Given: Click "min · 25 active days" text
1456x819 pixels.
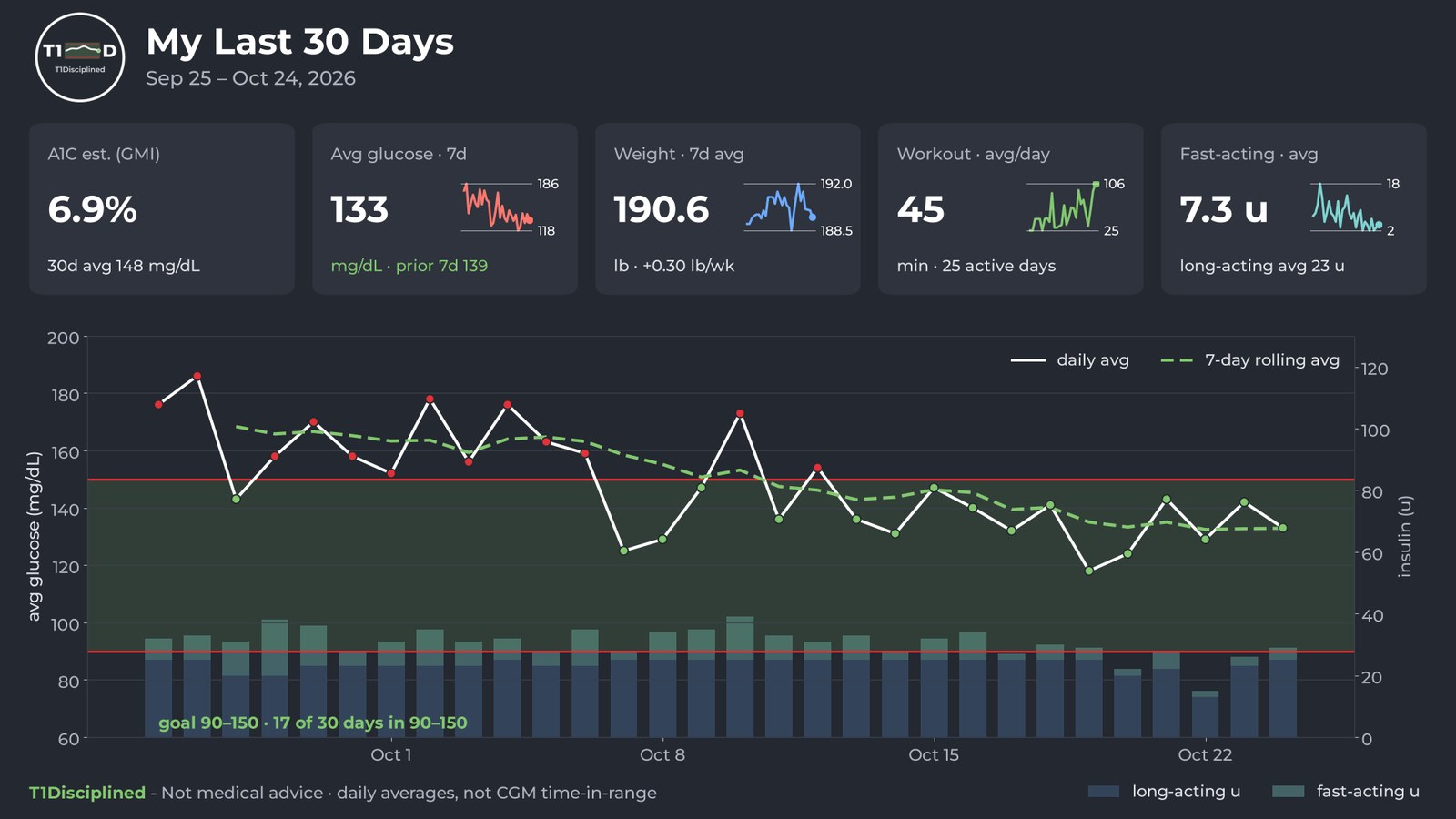Looking at the screenshot, I should point(976,266).
